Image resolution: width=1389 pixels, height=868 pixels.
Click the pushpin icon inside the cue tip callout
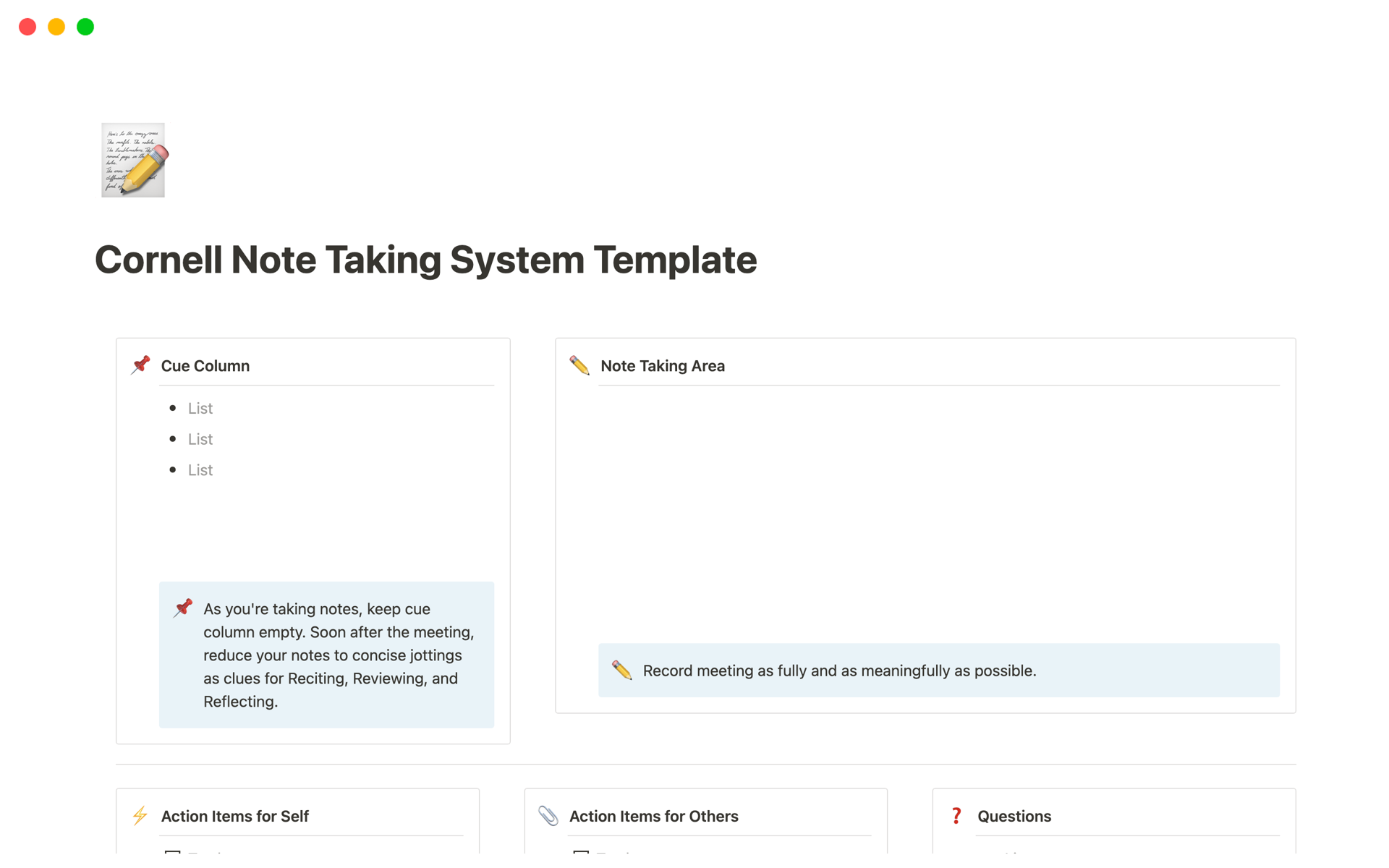(183, 608)
